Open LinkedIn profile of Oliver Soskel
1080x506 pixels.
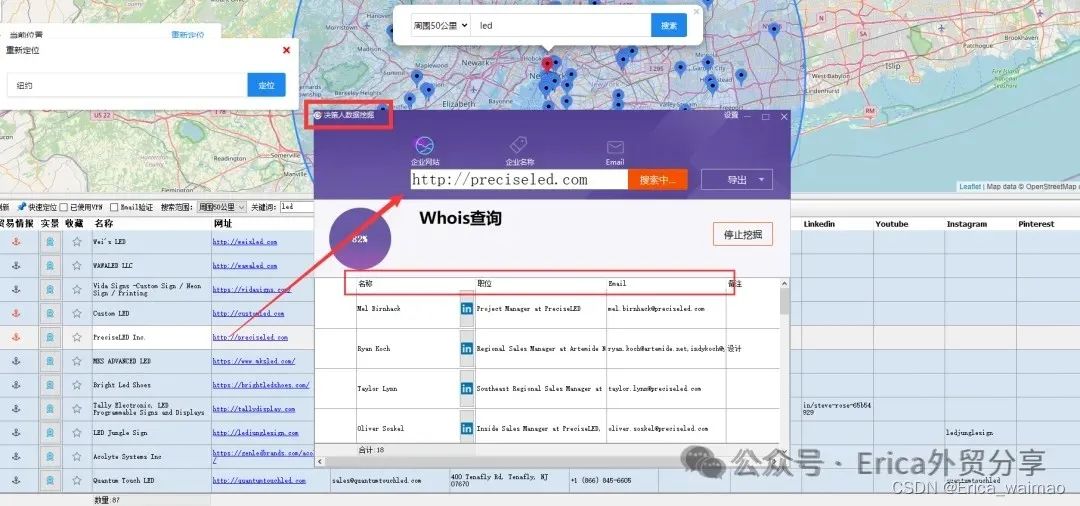[x=466, y=428]
